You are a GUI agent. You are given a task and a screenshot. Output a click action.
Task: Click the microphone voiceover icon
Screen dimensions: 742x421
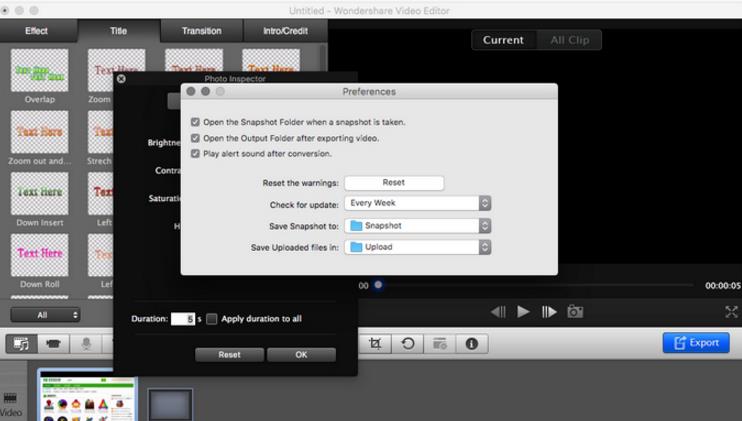coord(86,343)
